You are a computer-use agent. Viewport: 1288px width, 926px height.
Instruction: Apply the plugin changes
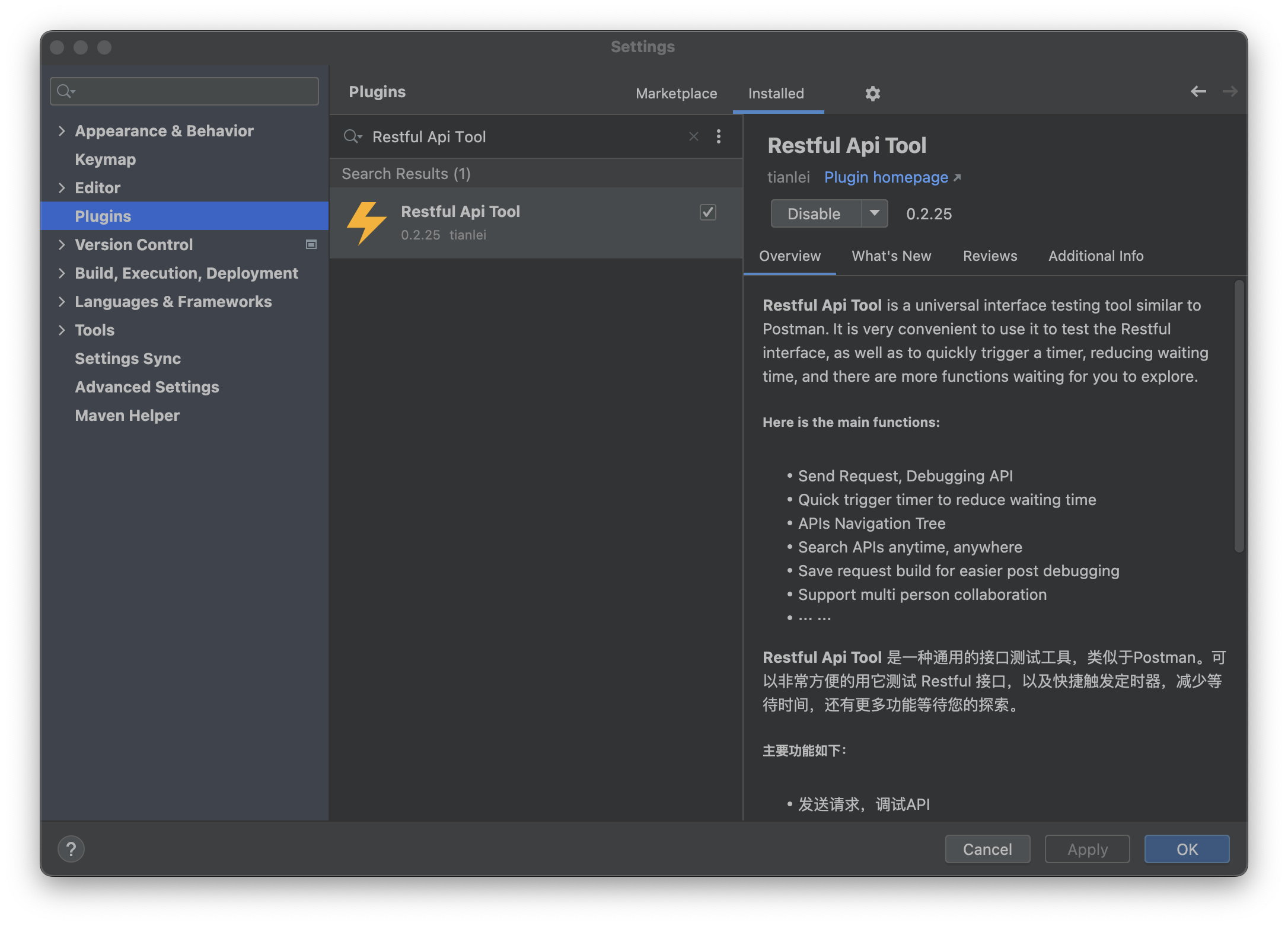(x=1087, y=849)
